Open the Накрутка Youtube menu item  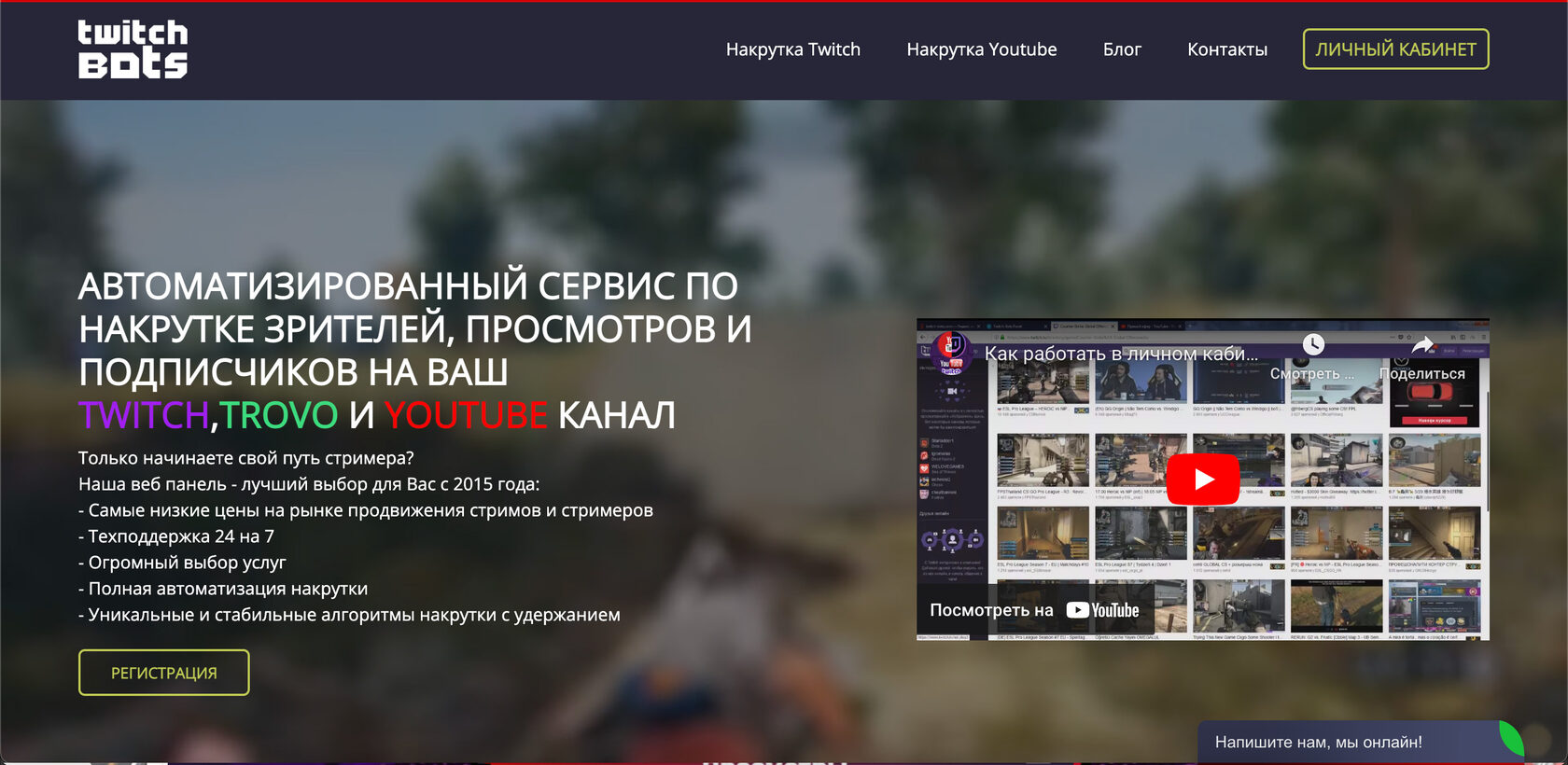pos(982,49)
